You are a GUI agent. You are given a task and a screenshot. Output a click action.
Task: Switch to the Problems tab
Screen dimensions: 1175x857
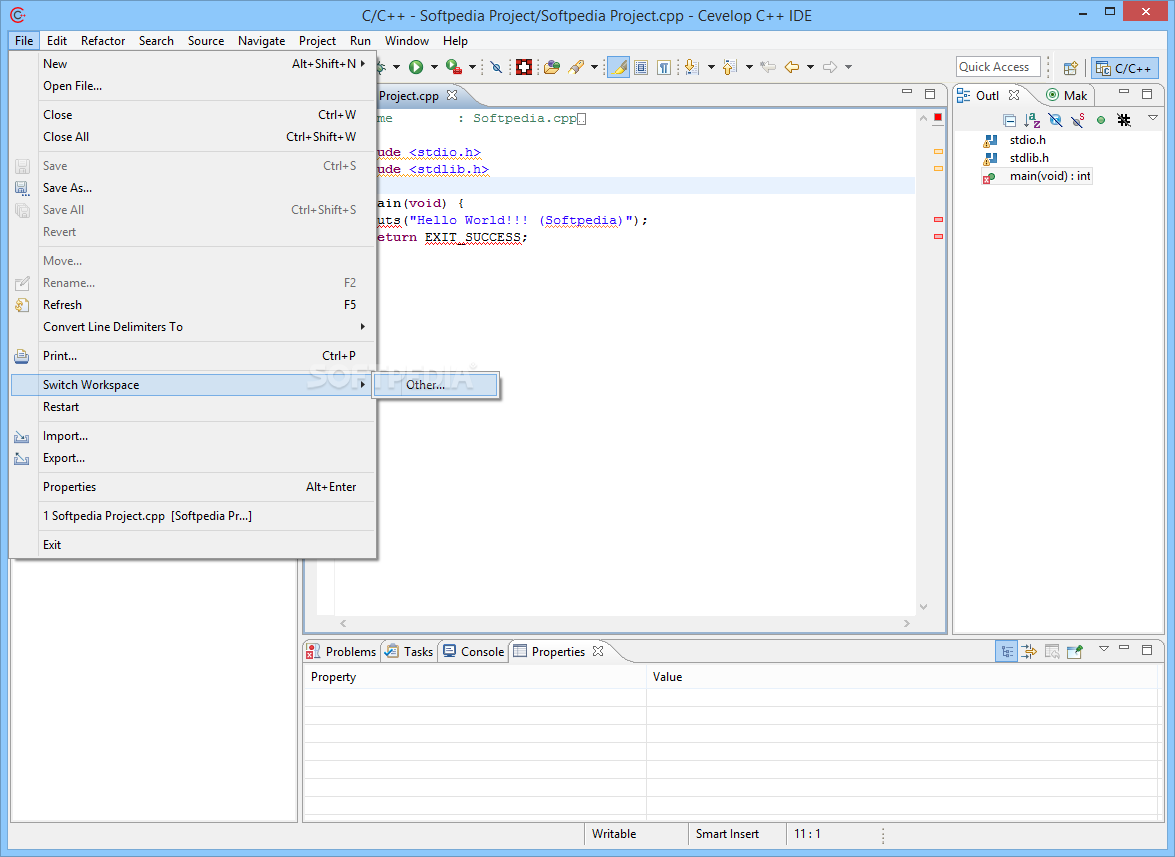point(341,652)
